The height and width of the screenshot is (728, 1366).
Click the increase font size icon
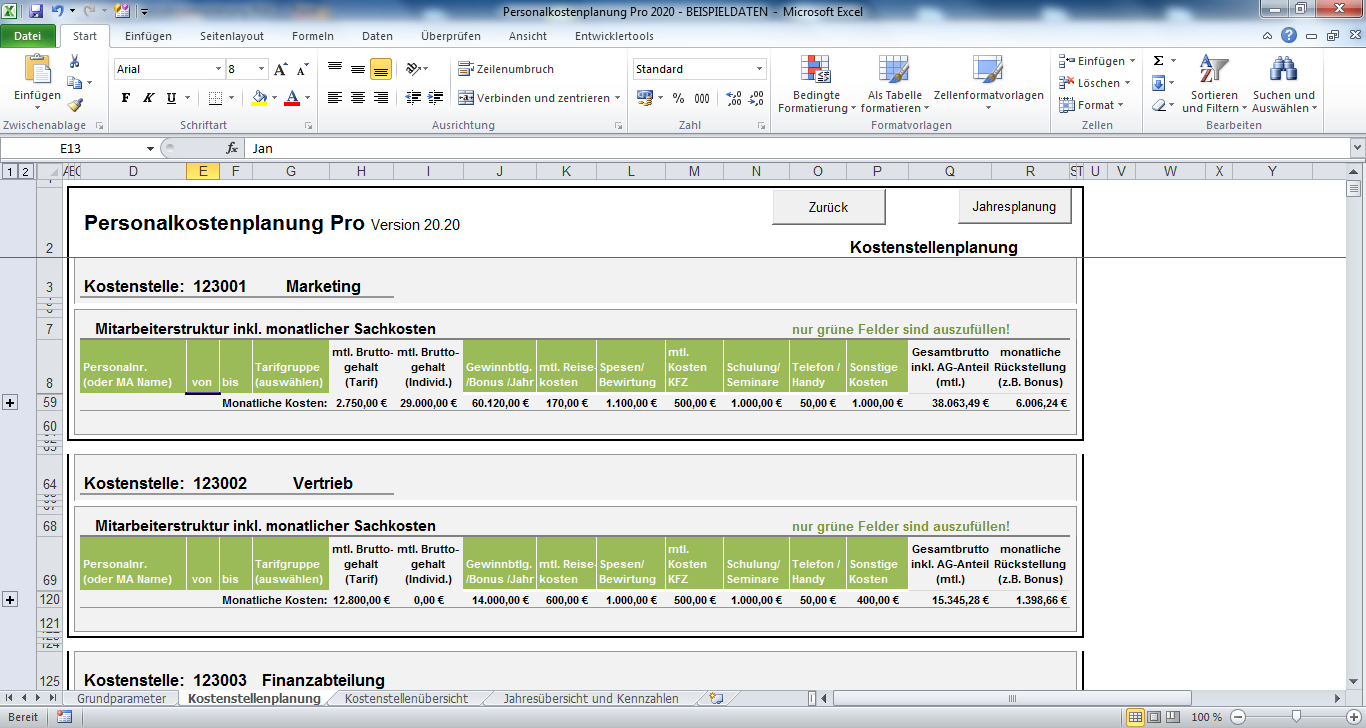[x=281, y=69]
